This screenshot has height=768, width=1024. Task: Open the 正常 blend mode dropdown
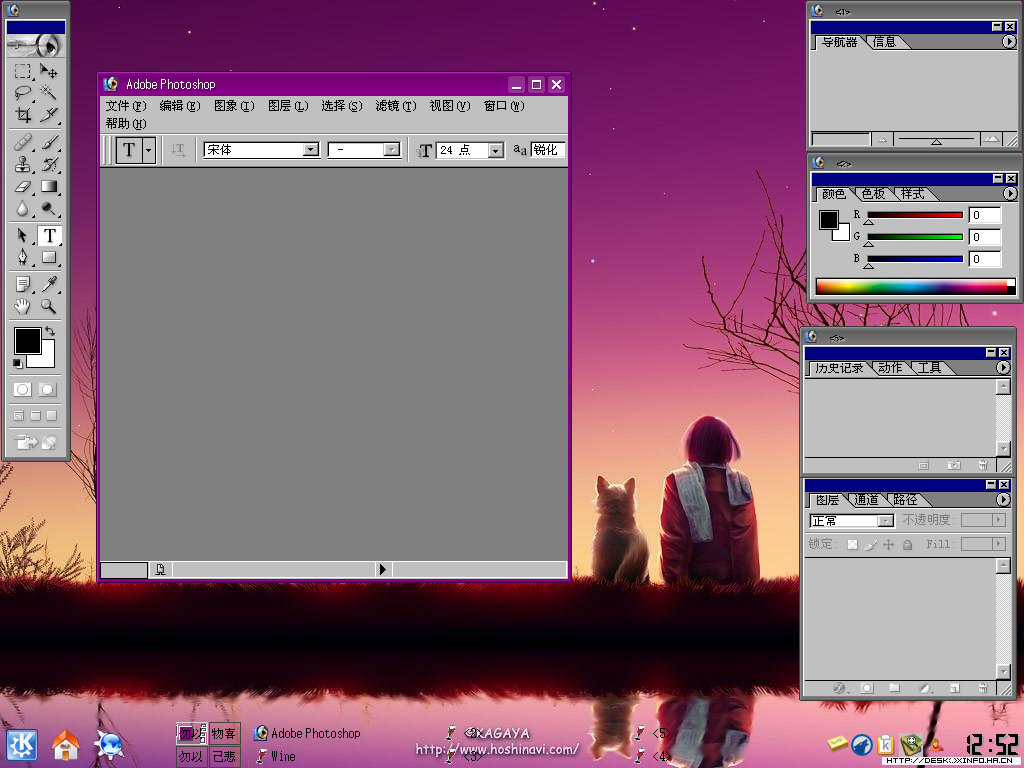pos(886,521)
